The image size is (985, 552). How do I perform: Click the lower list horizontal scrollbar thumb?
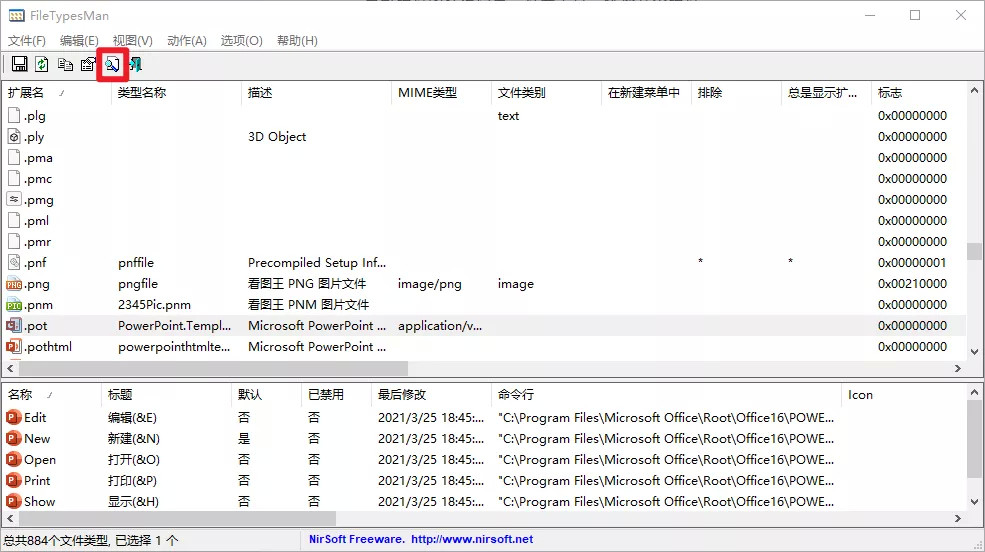tap(177, 519)
